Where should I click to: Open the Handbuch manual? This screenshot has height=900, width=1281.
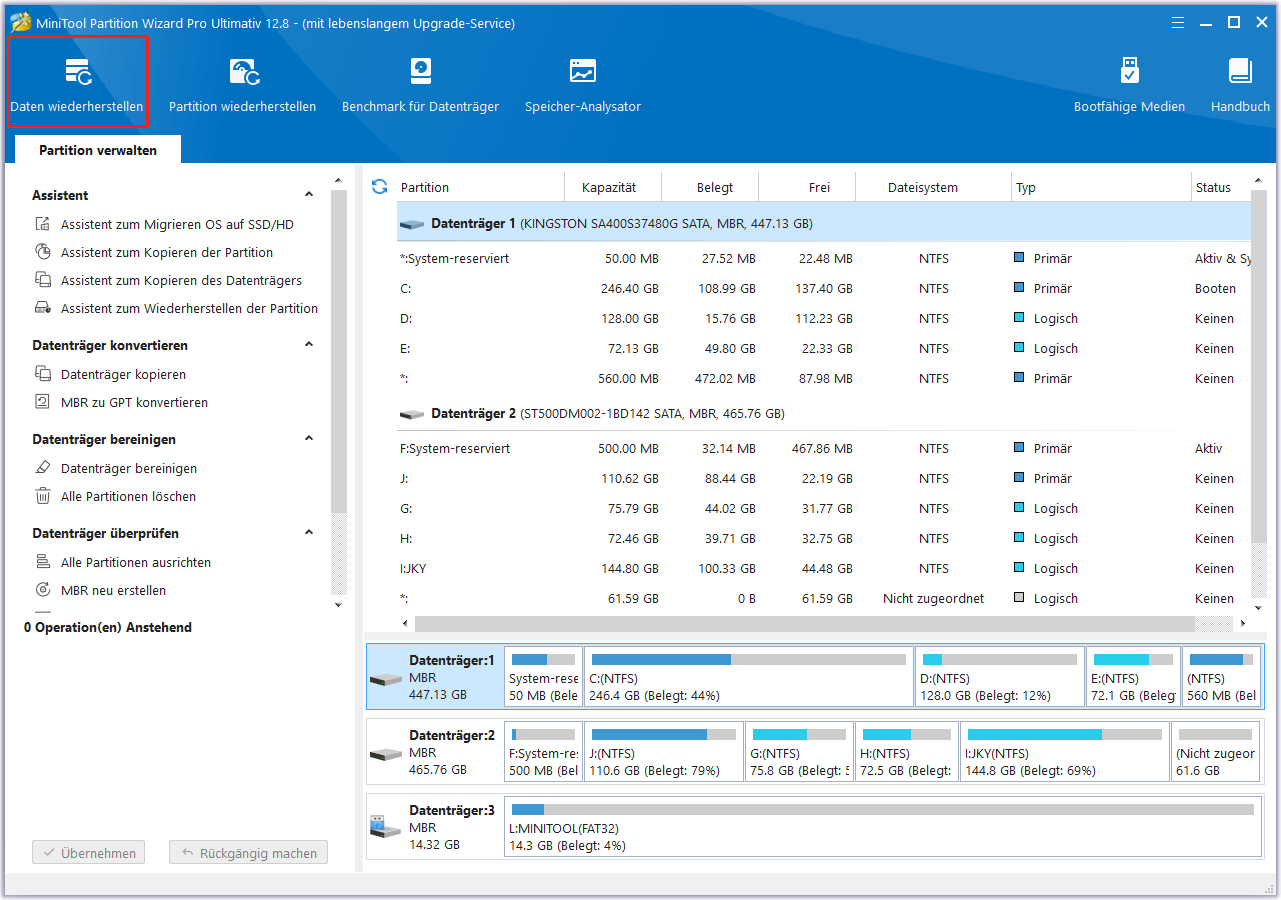click(x=1240, y=83)
